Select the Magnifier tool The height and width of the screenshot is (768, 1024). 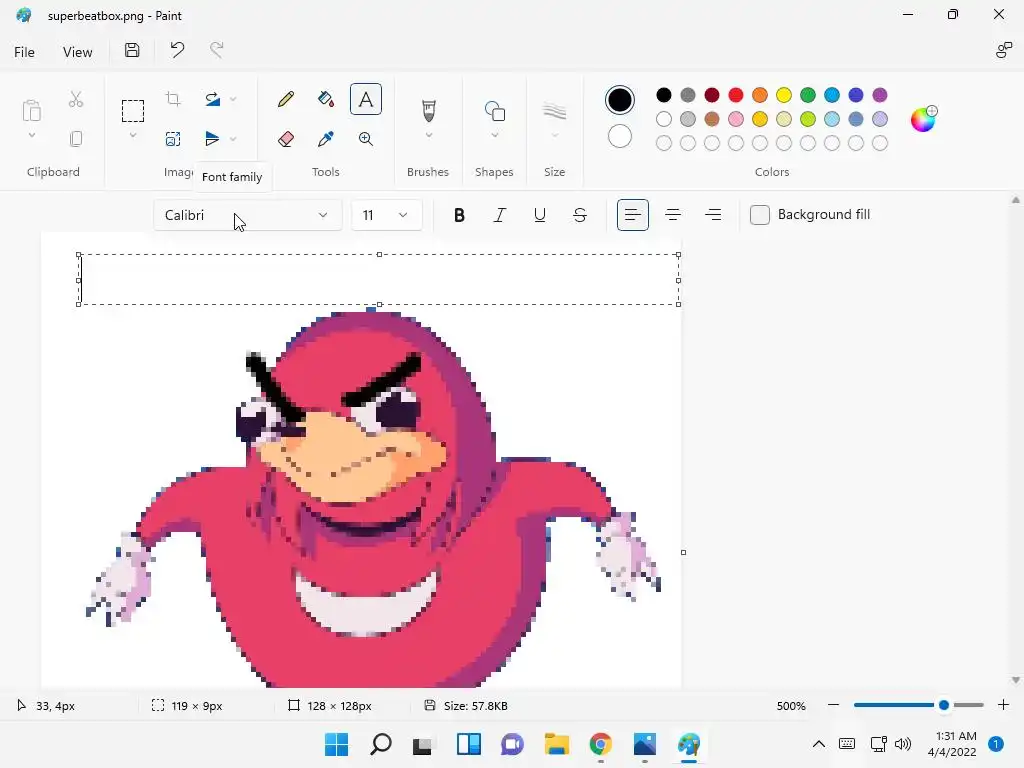pyautogui.click(x=366, y=138)
